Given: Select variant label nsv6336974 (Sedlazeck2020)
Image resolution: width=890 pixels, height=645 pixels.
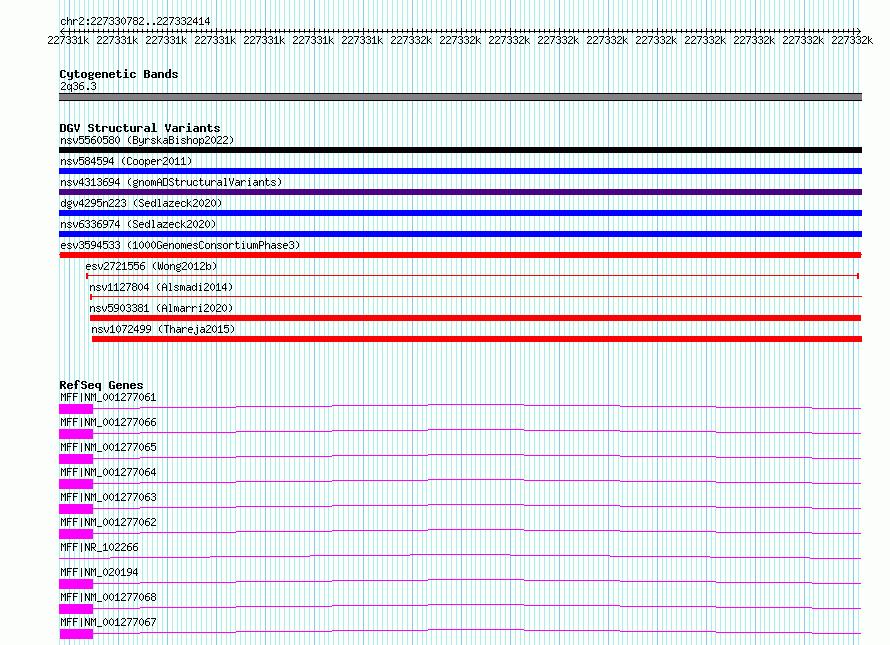Looking at the screenshot, I should pos(138,224).
